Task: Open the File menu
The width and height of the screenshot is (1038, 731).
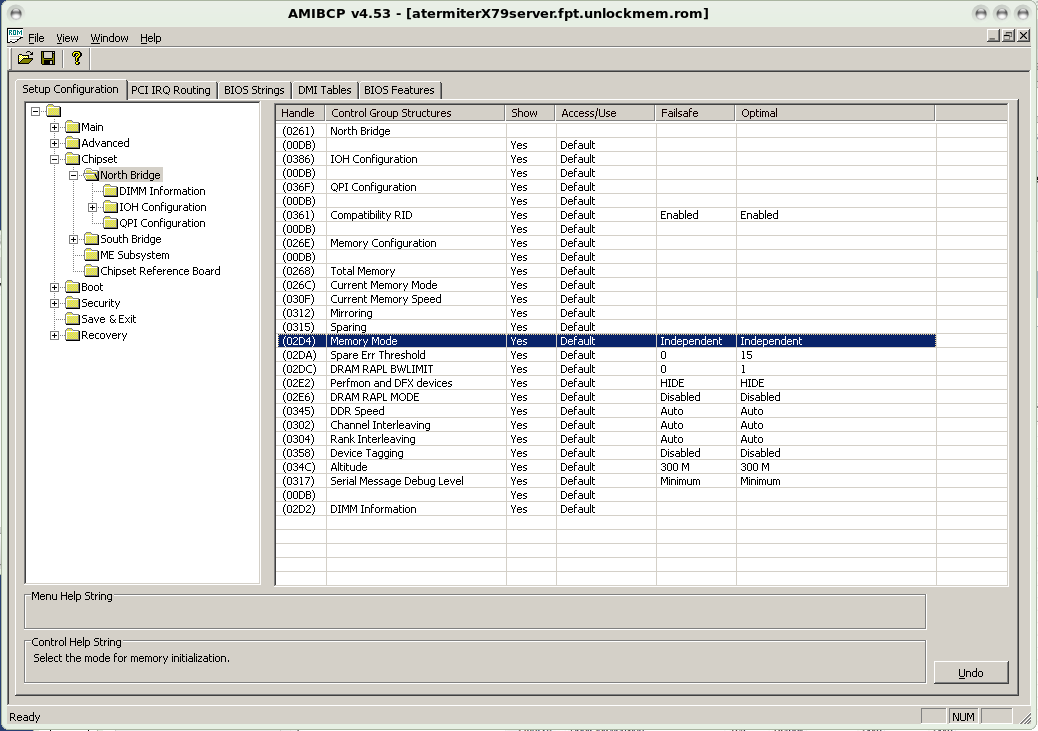Action: tap(36, 38)
